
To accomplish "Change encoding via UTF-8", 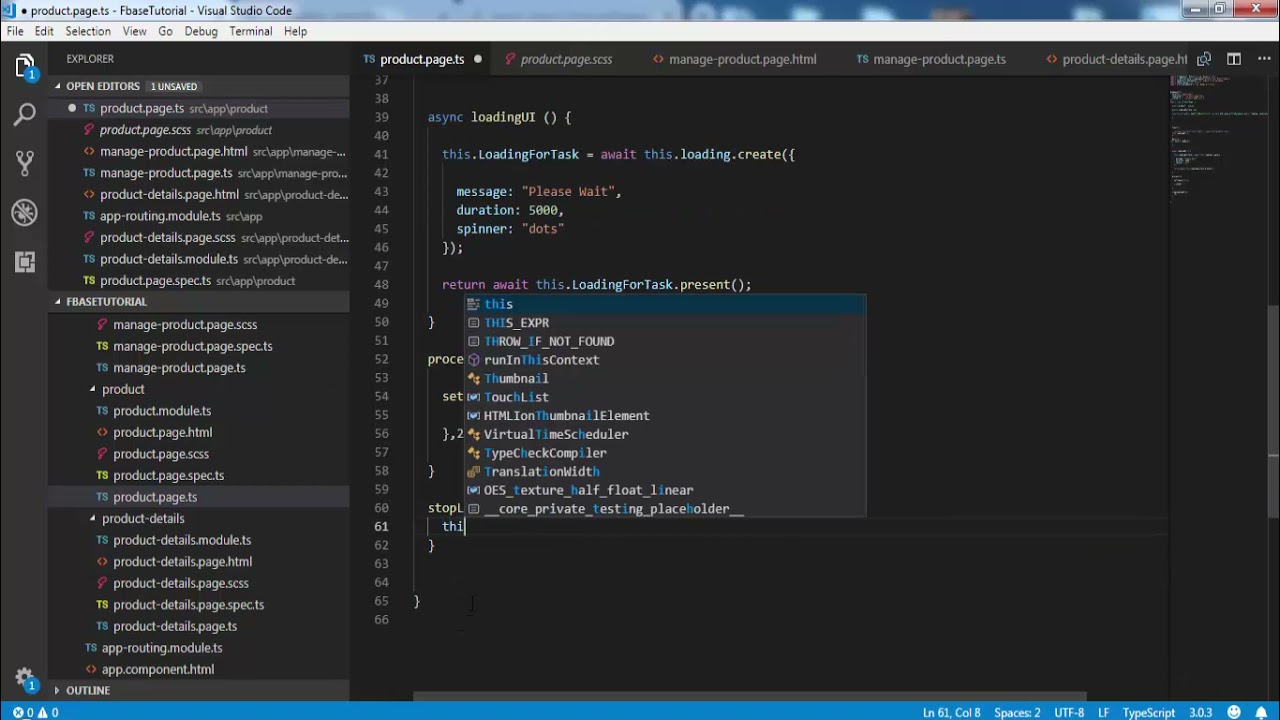I will pos(1068,713).
